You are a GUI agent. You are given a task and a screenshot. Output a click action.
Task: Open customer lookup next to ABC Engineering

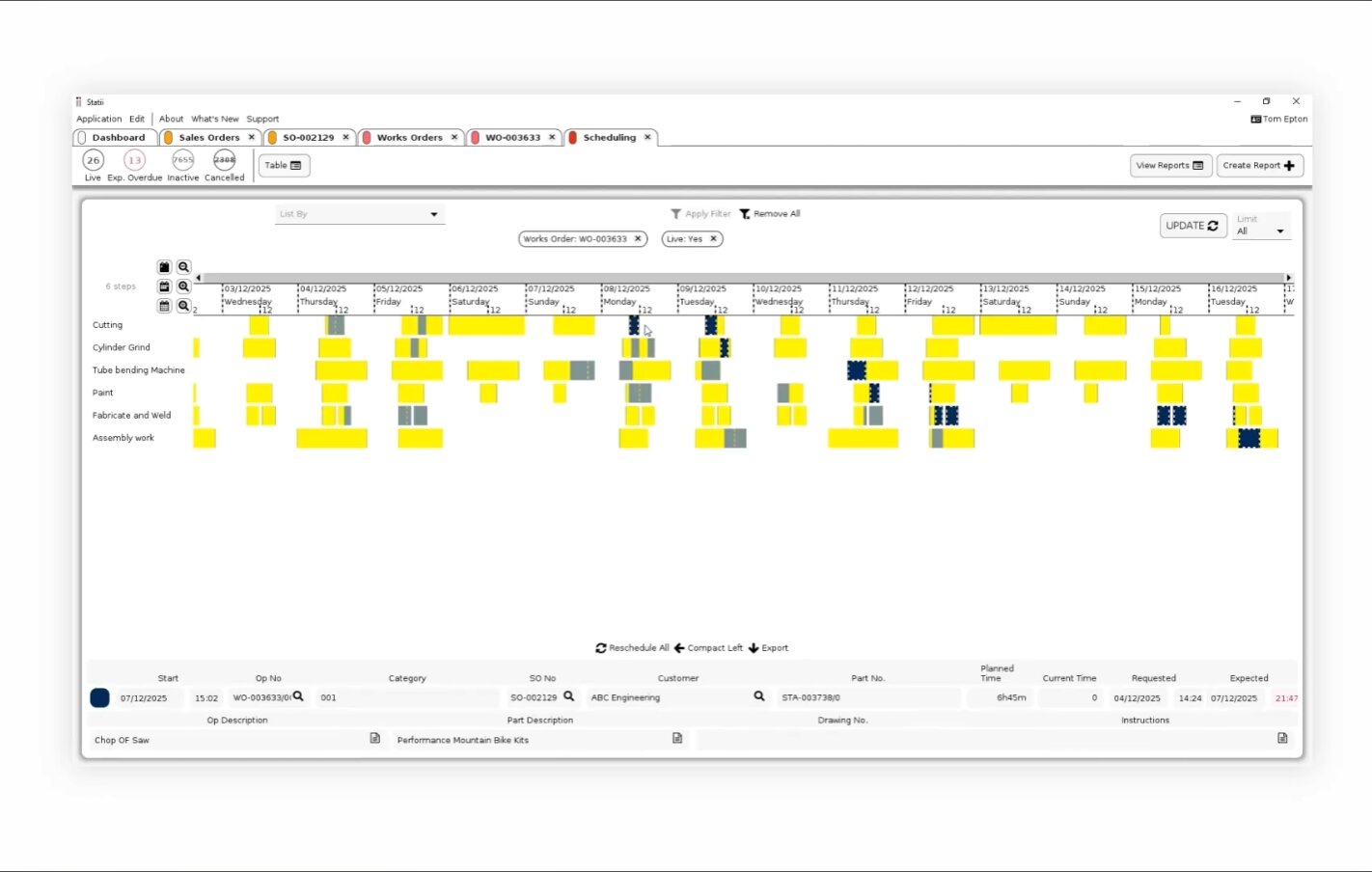coord(759,696)
